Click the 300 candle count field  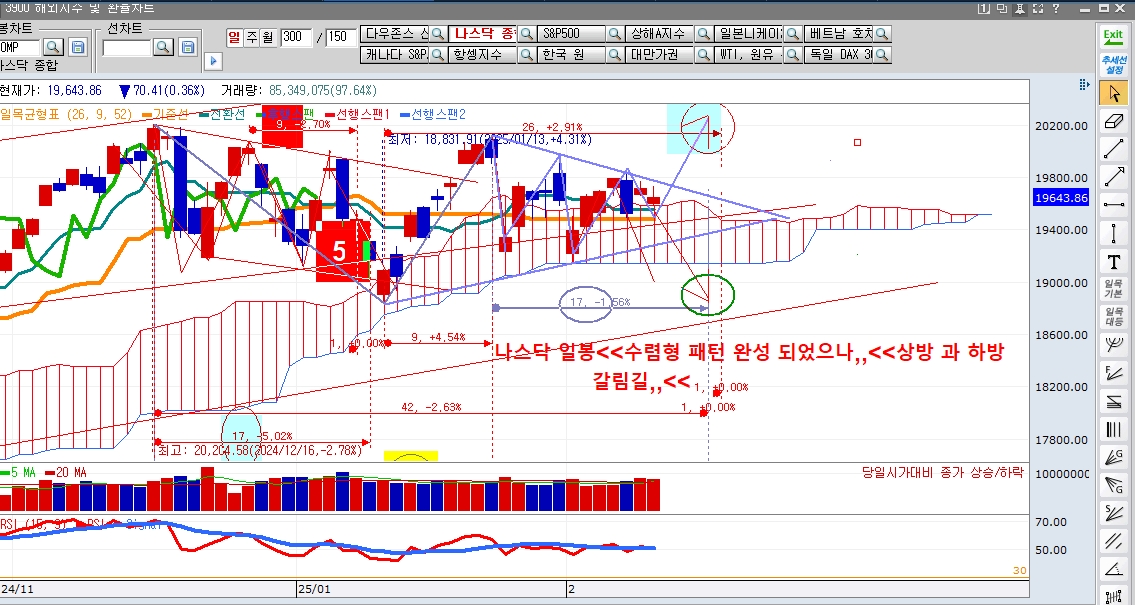click(296, 38)
